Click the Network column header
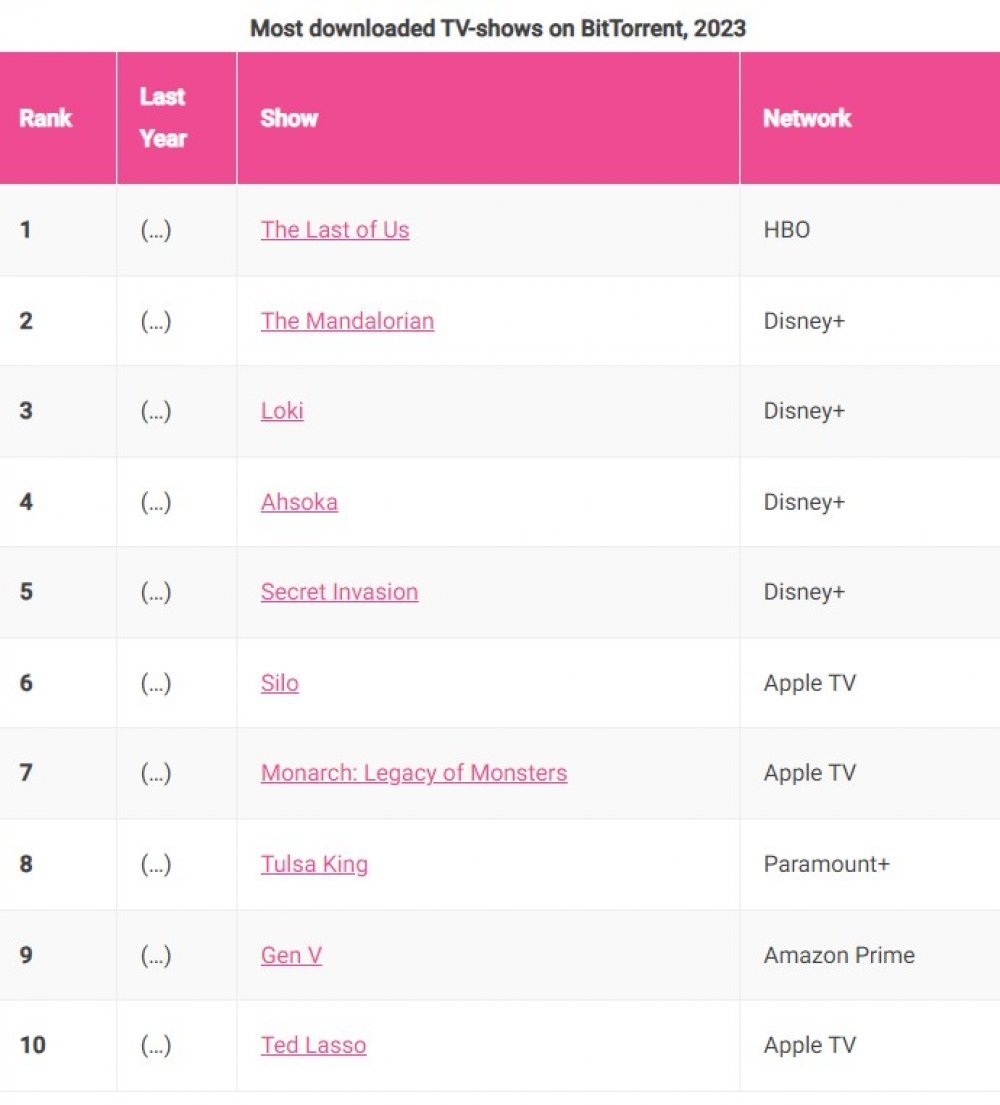 [808, 118]
